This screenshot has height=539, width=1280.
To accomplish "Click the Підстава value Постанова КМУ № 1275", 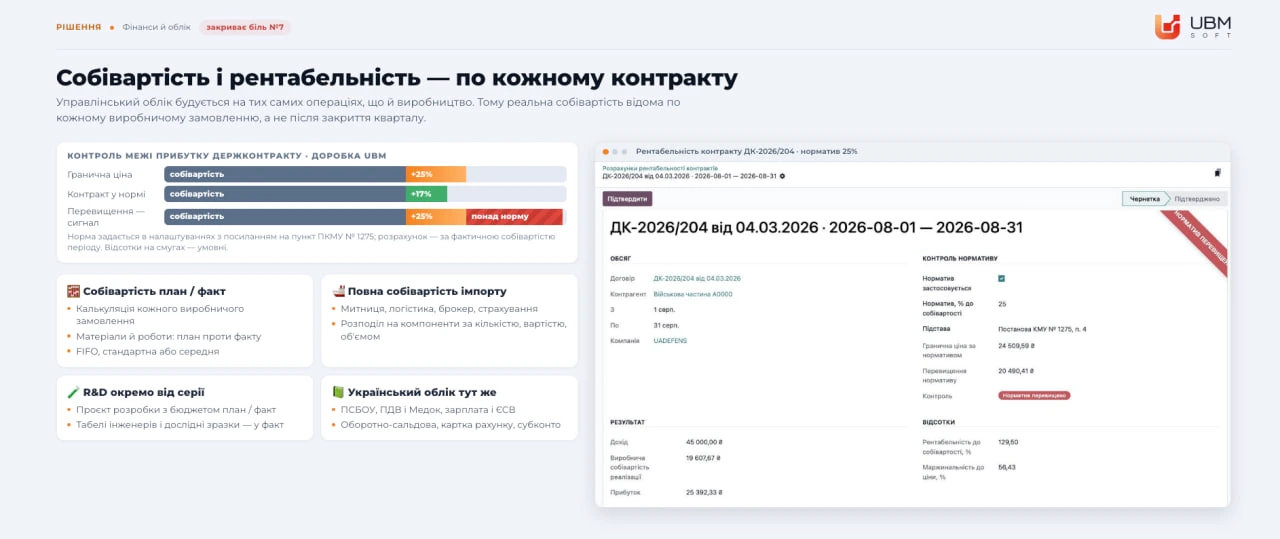I will tap(1042, 328).
